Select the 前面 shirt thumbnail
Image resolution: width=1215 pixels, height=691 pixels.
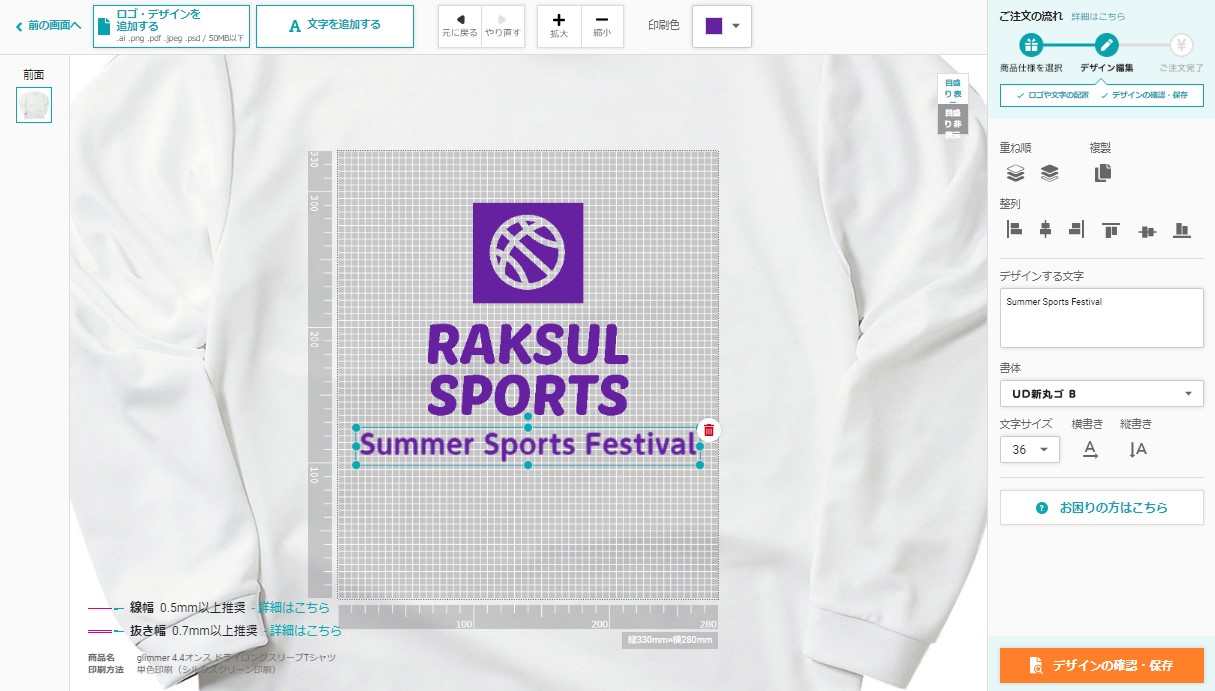coord(34,105)
